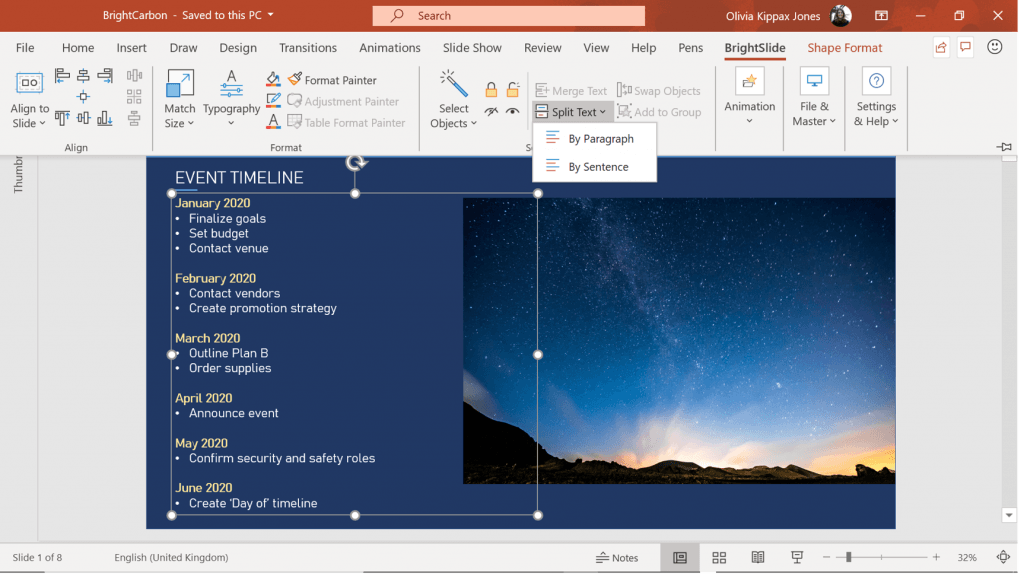Choose By Sentence from Split Text menu
This screenshot has height=579, width=1024.
coord(596,166)
